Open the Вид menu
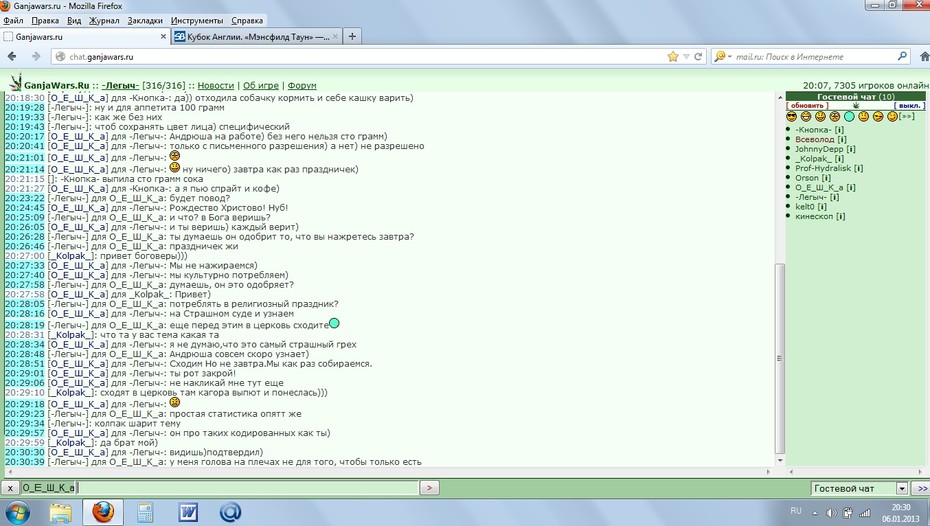Screen dimensions: 930x526 click(74, 21)
